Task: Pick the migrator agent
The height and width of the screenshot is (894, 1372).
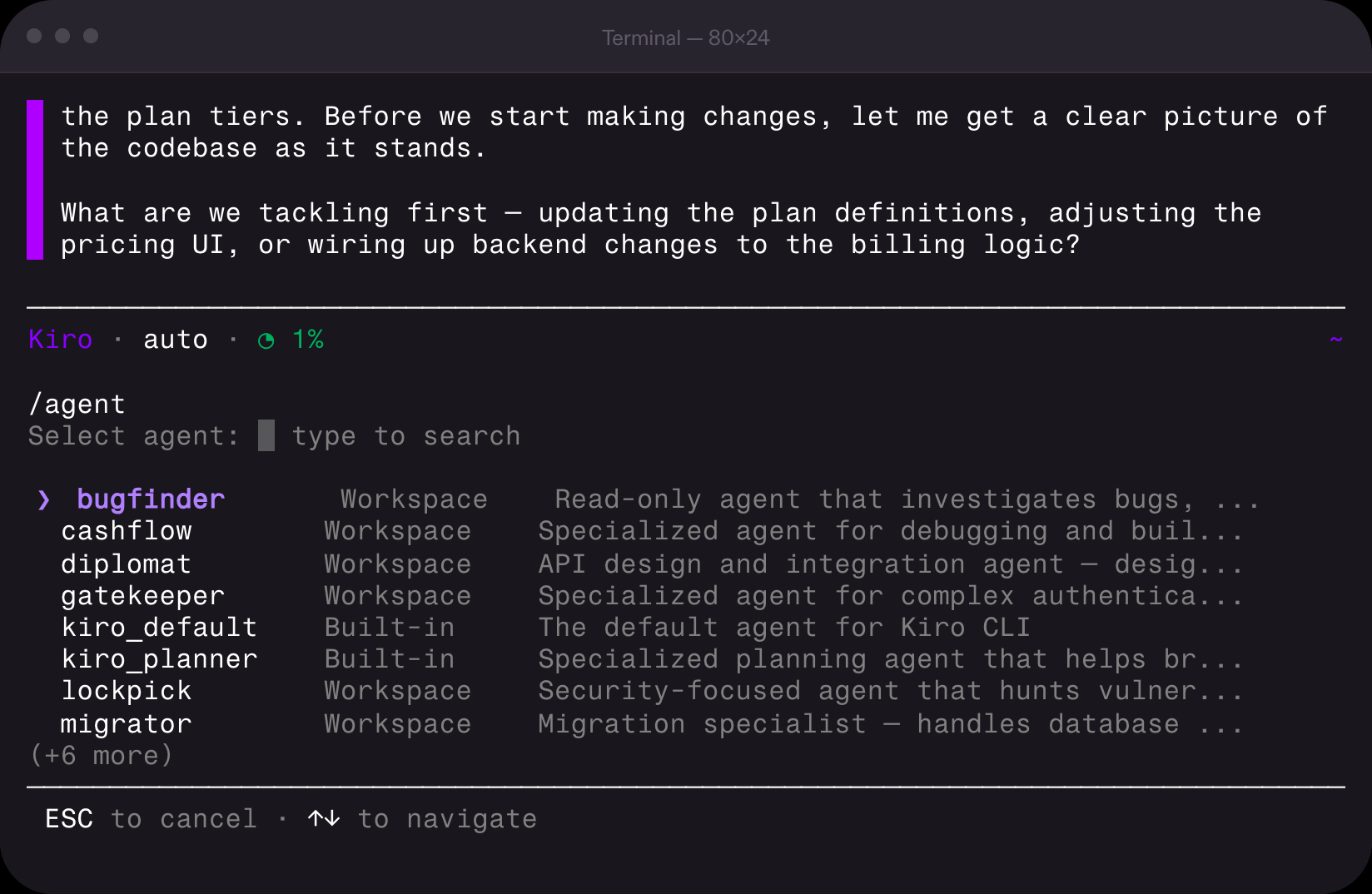Action: pyautogui.click(x=127, y=724)
